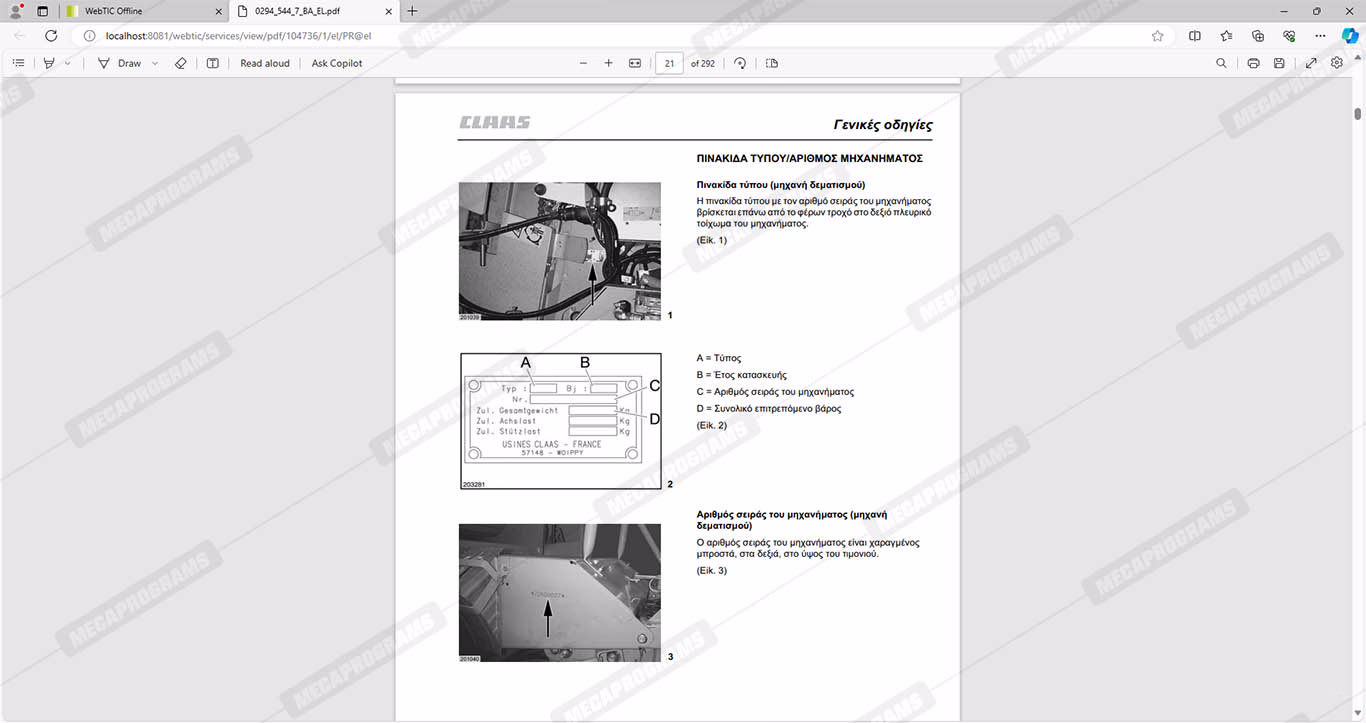Click the CLAAS logo on the page
The image size is (1366, 723).
point(495,123)
